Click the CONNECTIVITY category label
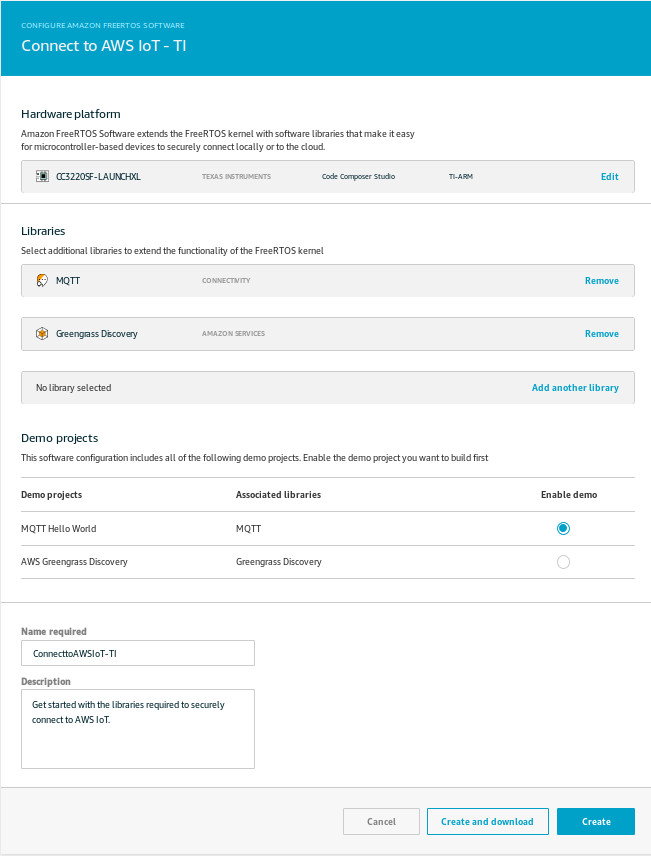Viewport: 651px width, 856px height. click(x=226, y=281)
